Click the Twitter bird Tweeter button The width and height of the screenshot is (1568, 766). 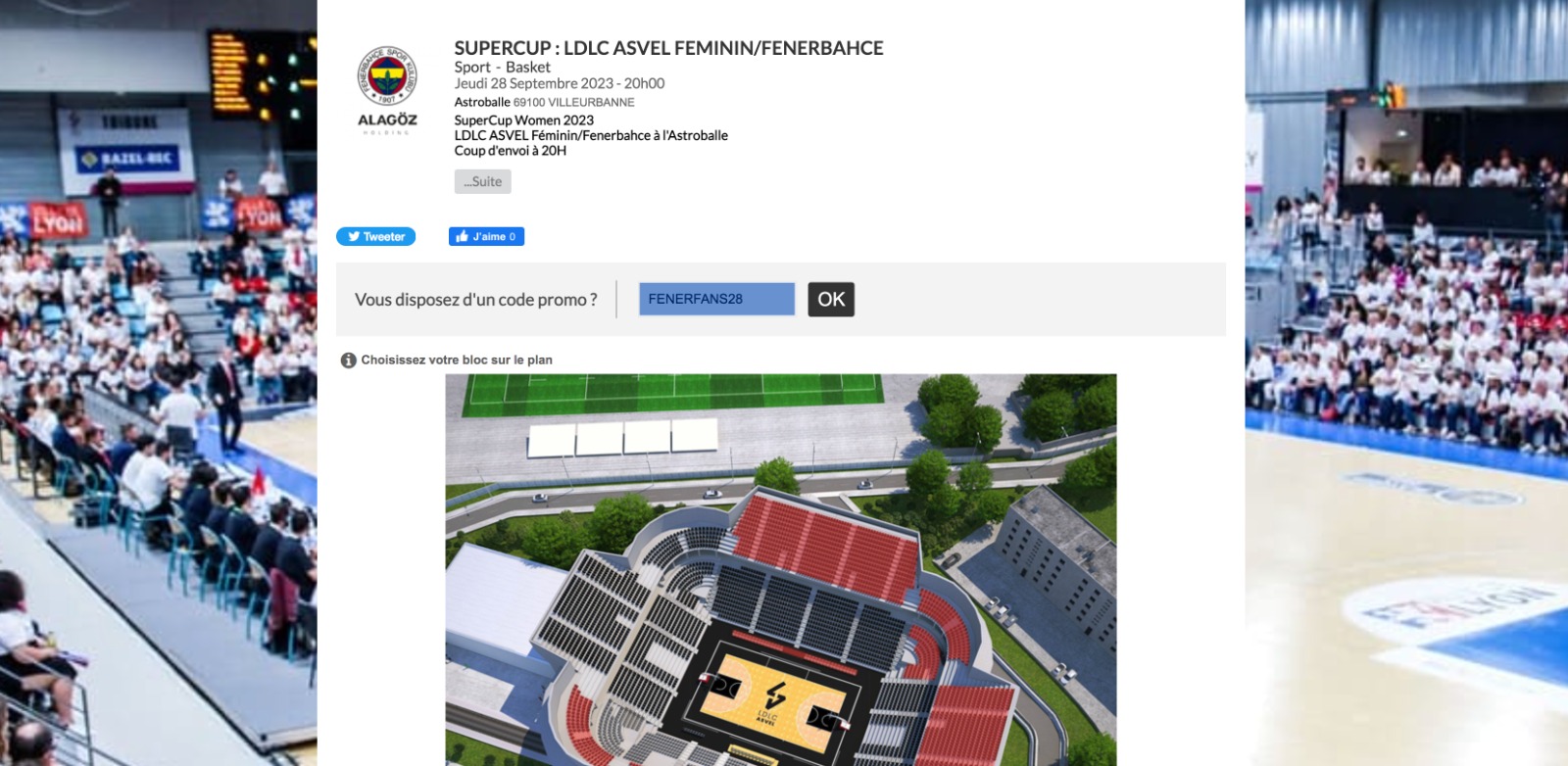coord(376,236)
